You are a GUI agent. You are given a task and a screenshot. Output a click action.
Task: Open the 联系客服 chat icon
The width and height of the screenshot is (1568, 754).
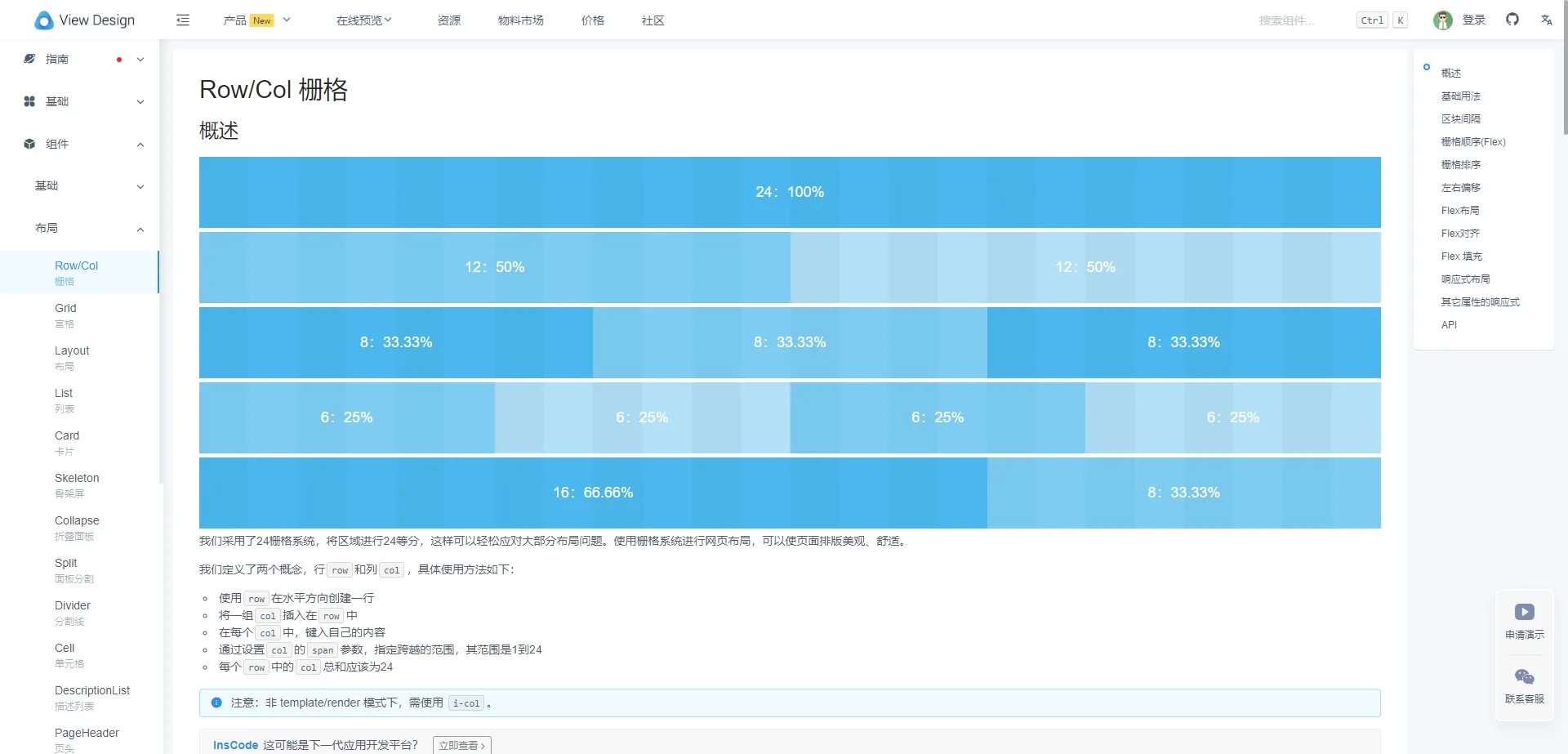click(x=1524, y=677)
